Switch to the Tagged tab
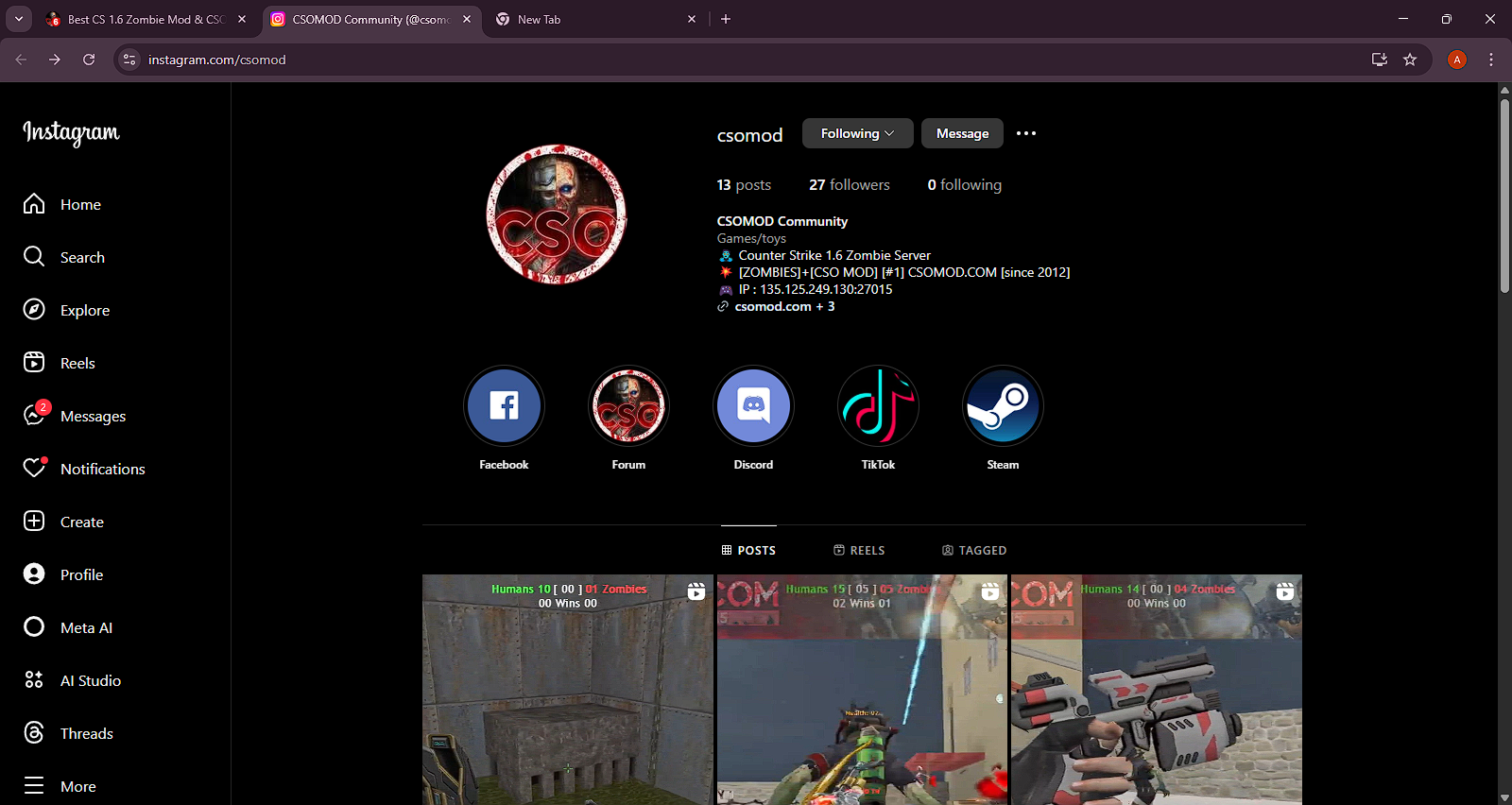 coord(974,550)
